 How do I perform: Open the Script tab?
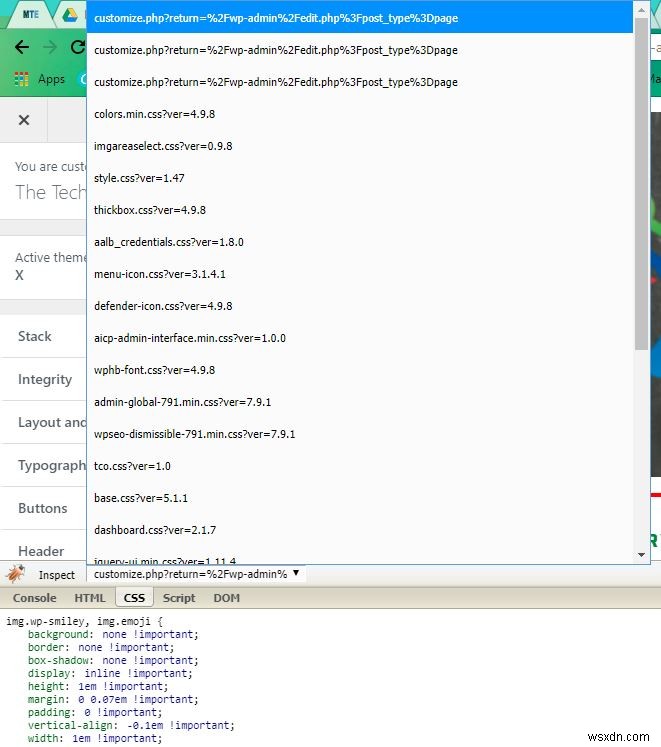pyautogui.click(x=179, y=598)
